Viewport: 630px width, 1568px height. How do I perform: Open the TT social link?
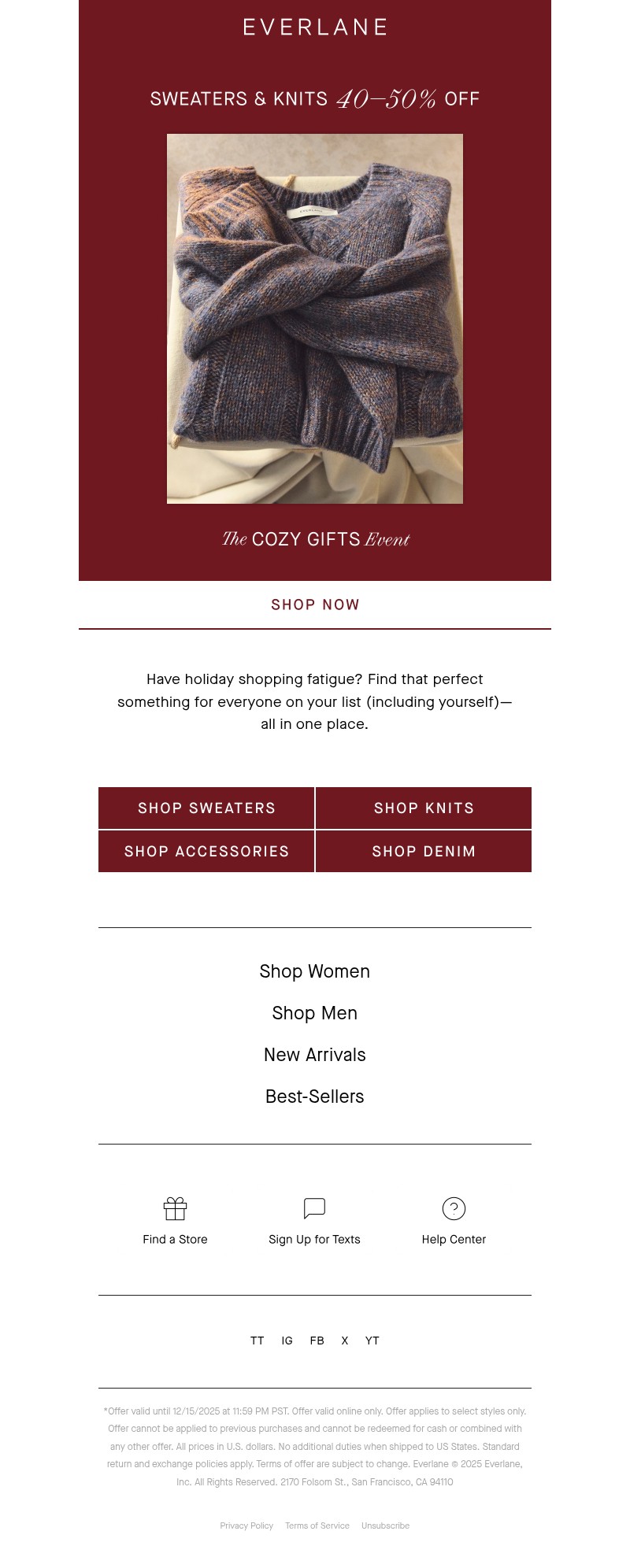[257, 1341]
